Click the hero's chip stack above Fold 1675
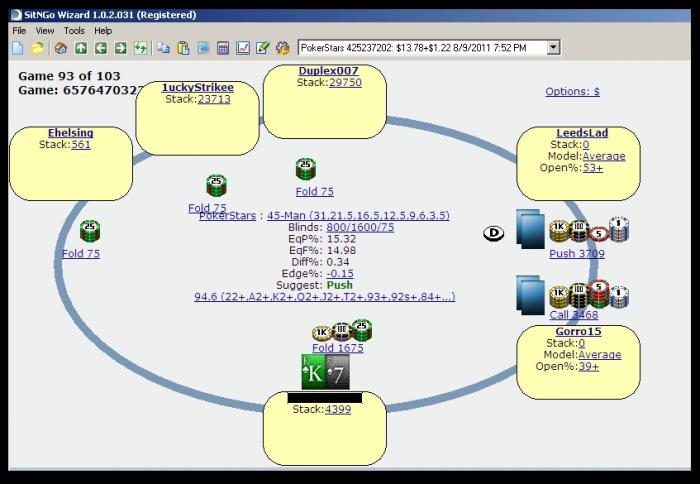This screenshot has width=700, height=484. tap(342, 331)
